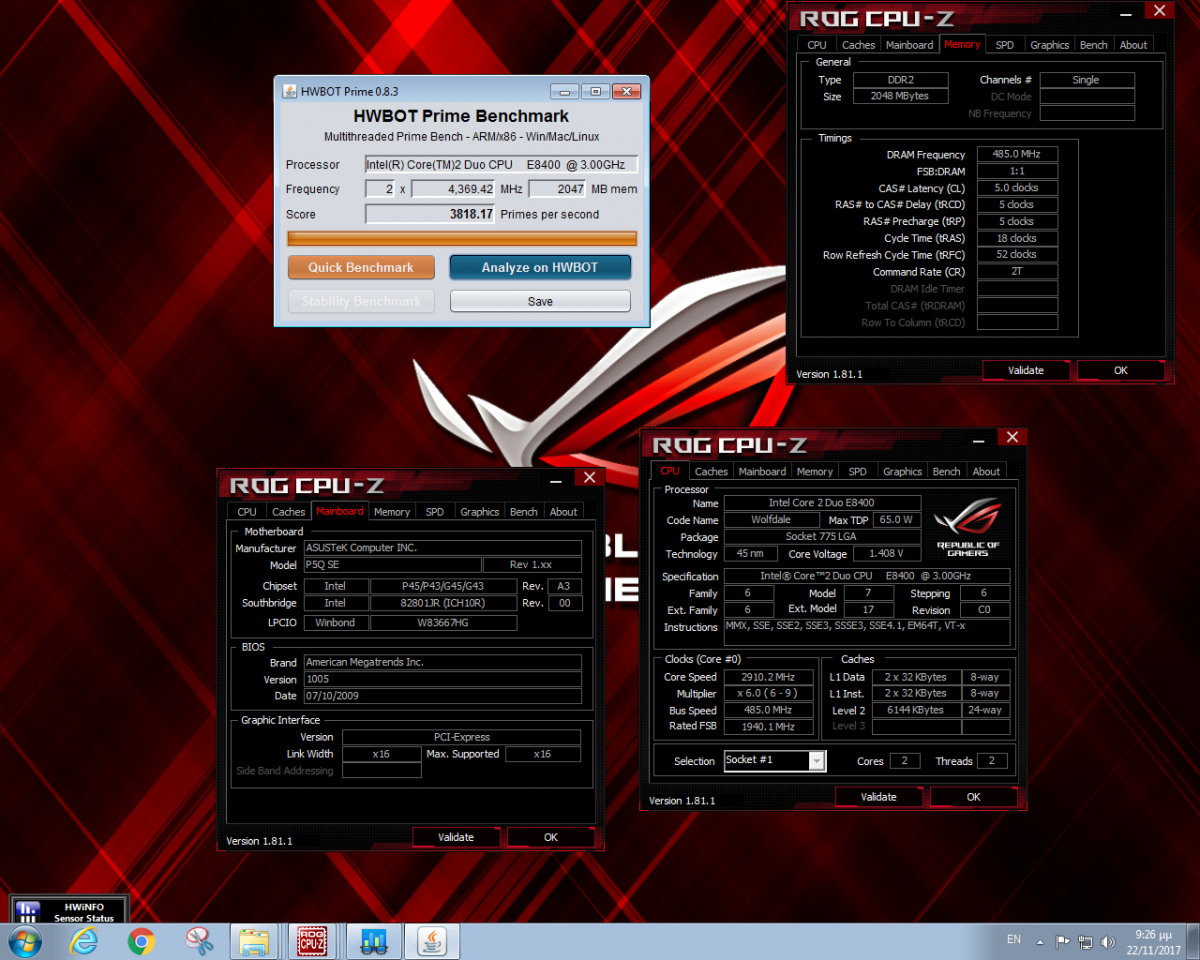Open Bench tab in bottom-right CPU window
1200x960 pixels.
point(947,472)
